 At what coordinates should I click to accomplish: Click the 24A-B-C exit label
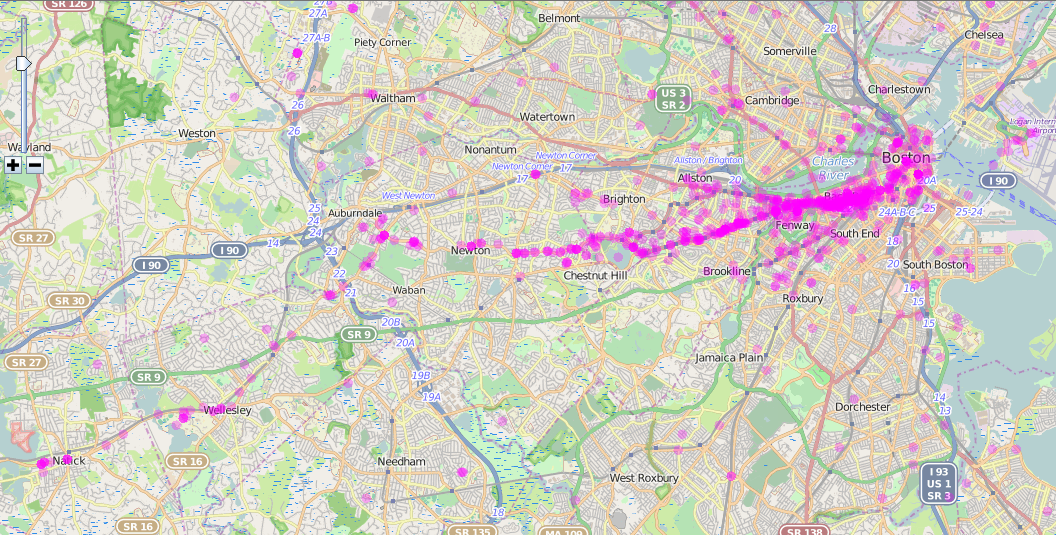pos(897,212)
